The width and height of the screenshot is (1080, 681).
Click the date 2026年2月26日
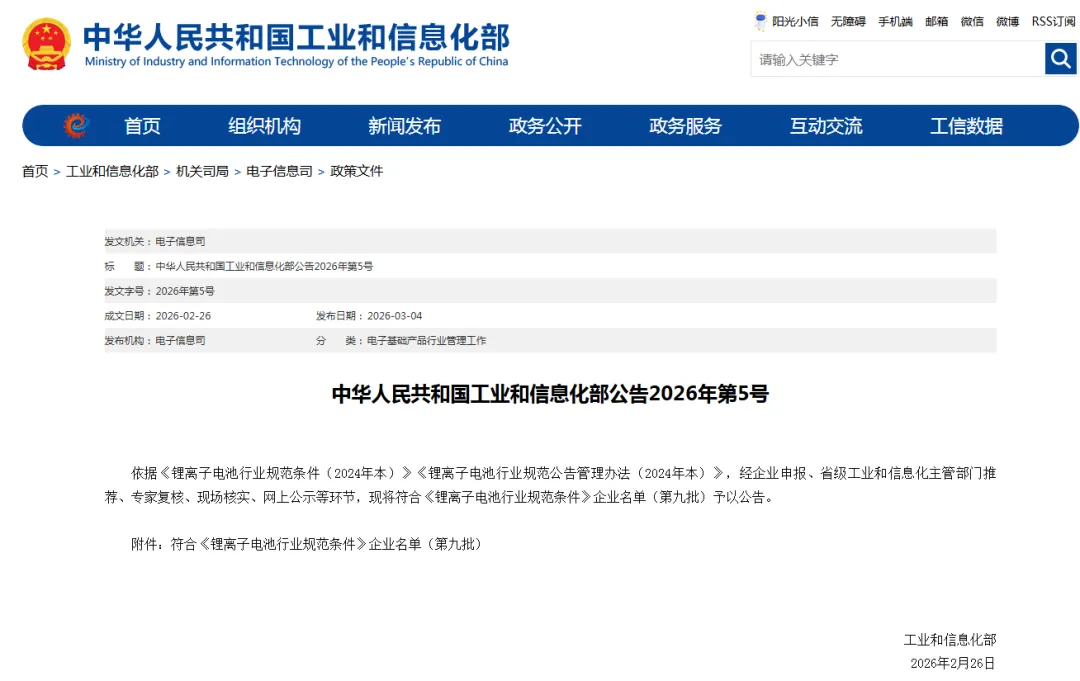pyautogui.click(x=953, y=663)
